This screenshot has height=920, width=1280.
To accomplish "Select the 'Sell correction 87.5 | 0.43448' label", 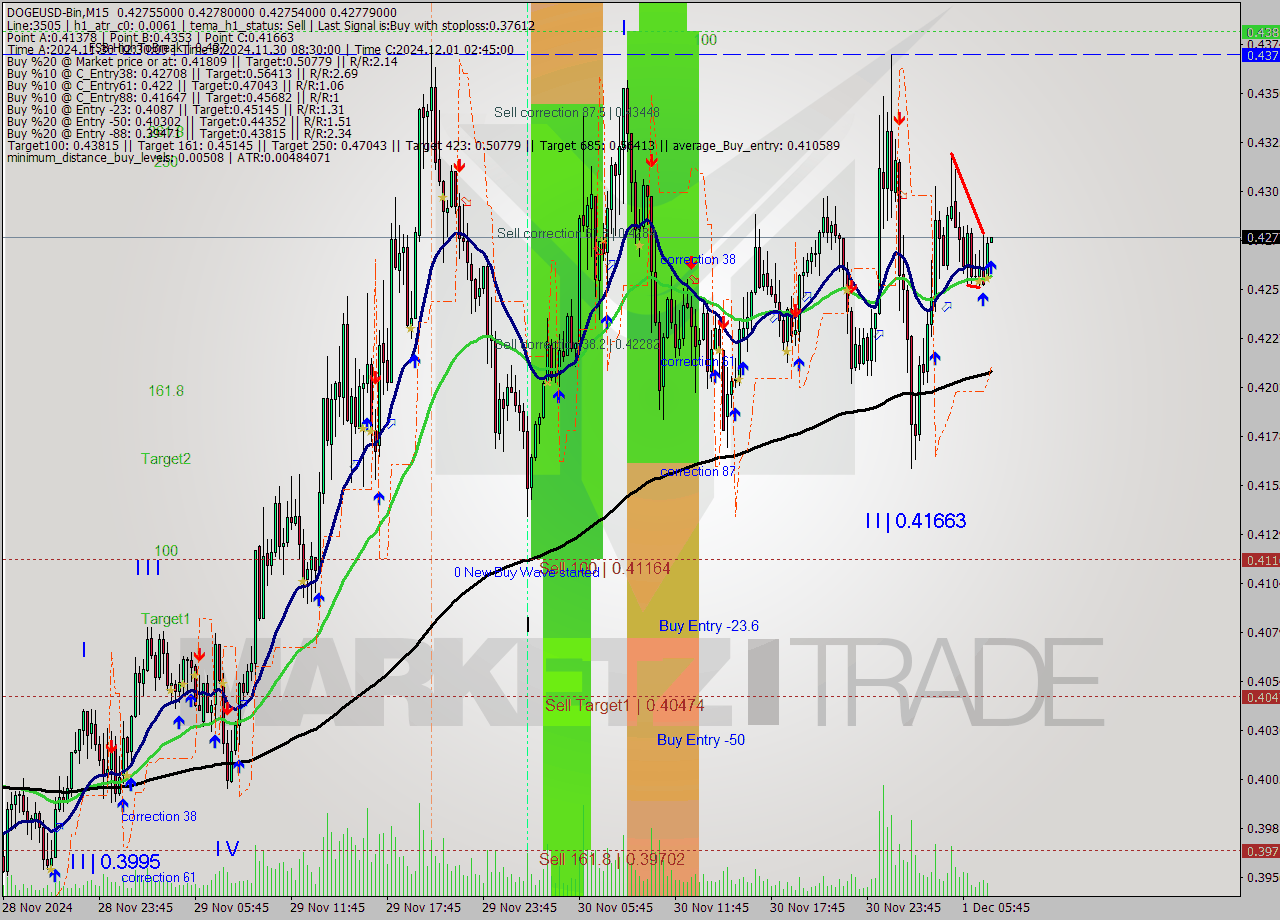I will [x=576, y=112].
